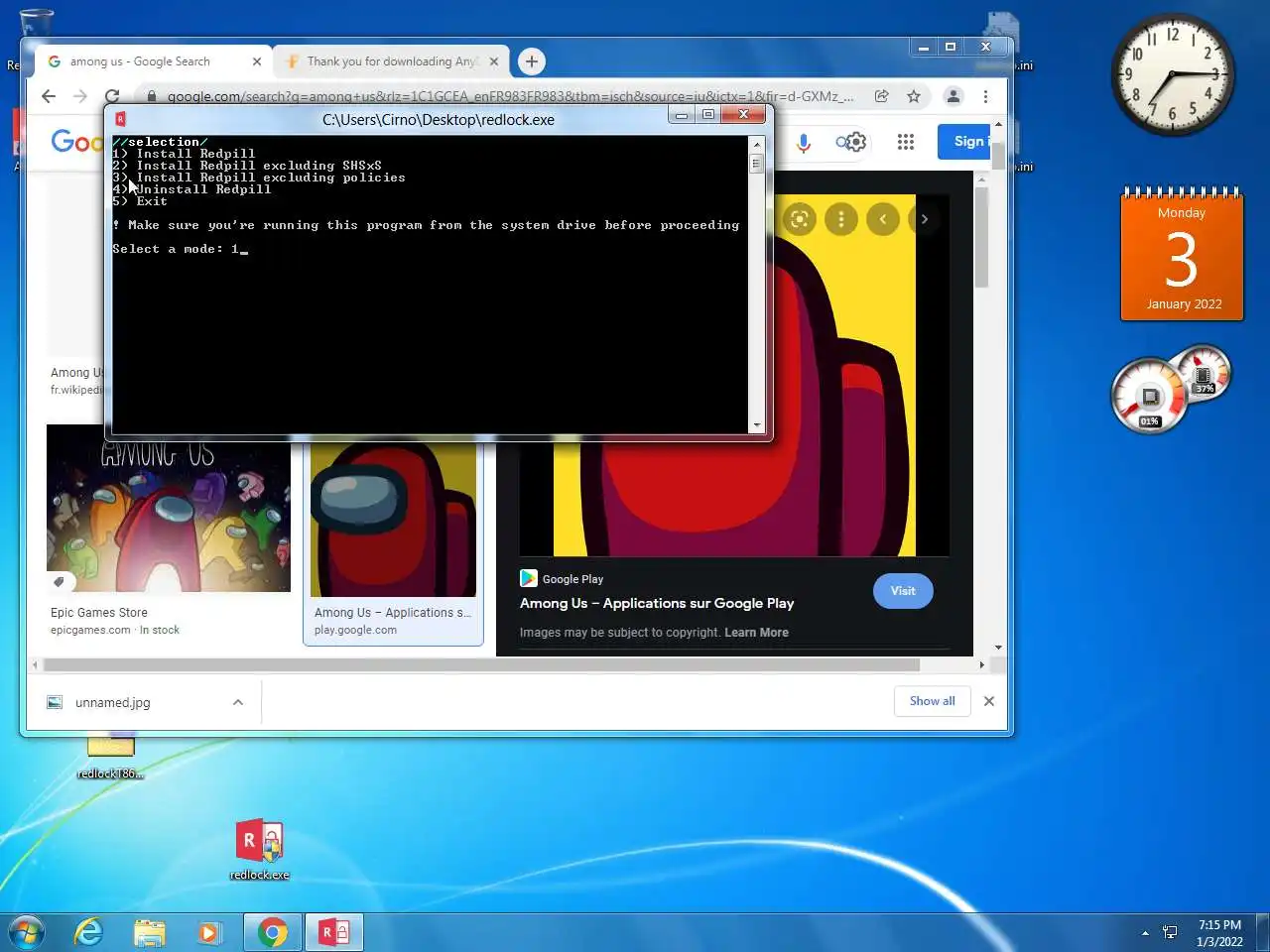Close the 'Thank you for downloading' tab

[x=493, y=61]
